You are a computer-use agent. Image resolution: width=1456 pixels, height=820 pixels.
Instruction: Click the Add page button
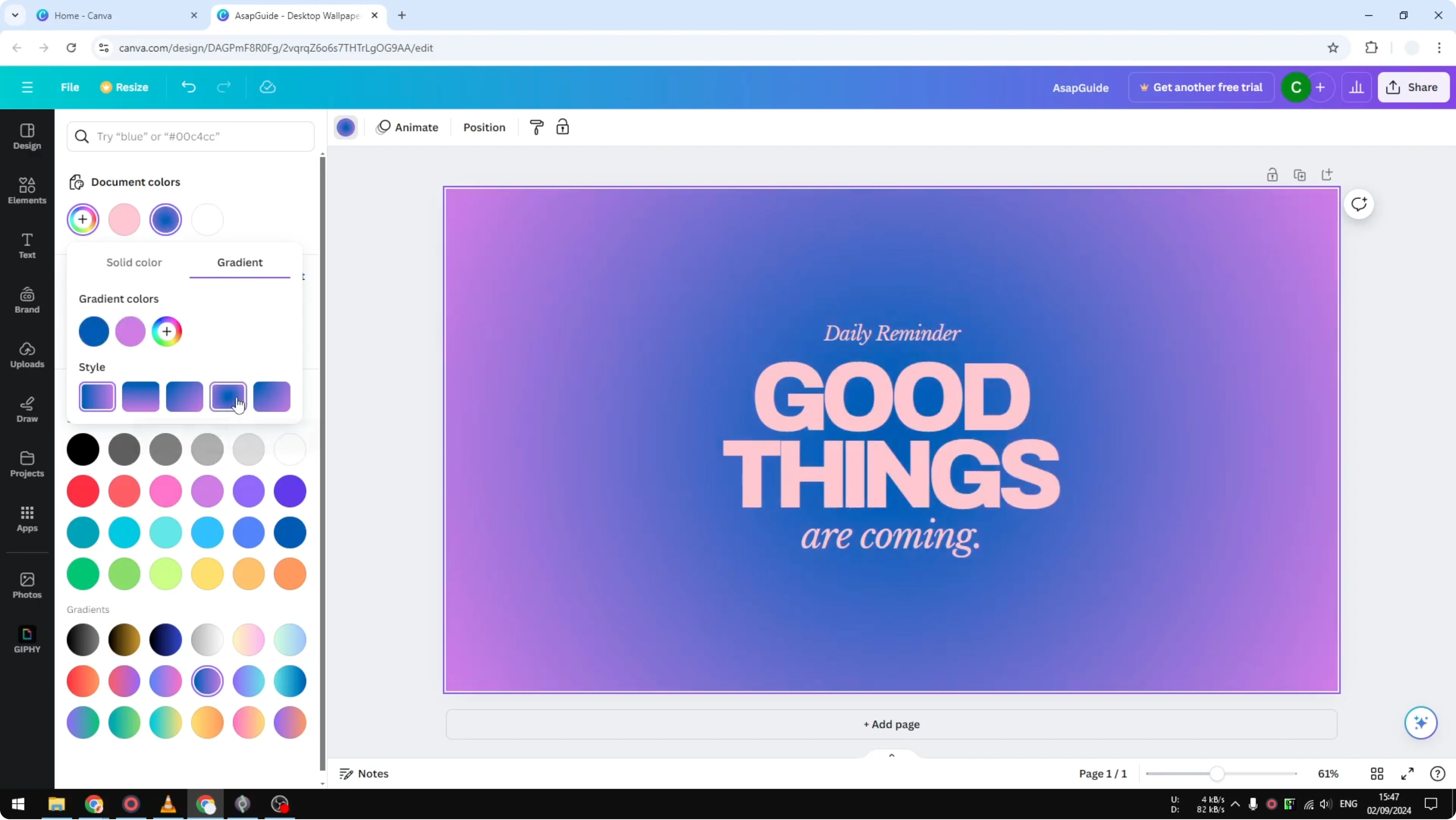tap(892, 724)
